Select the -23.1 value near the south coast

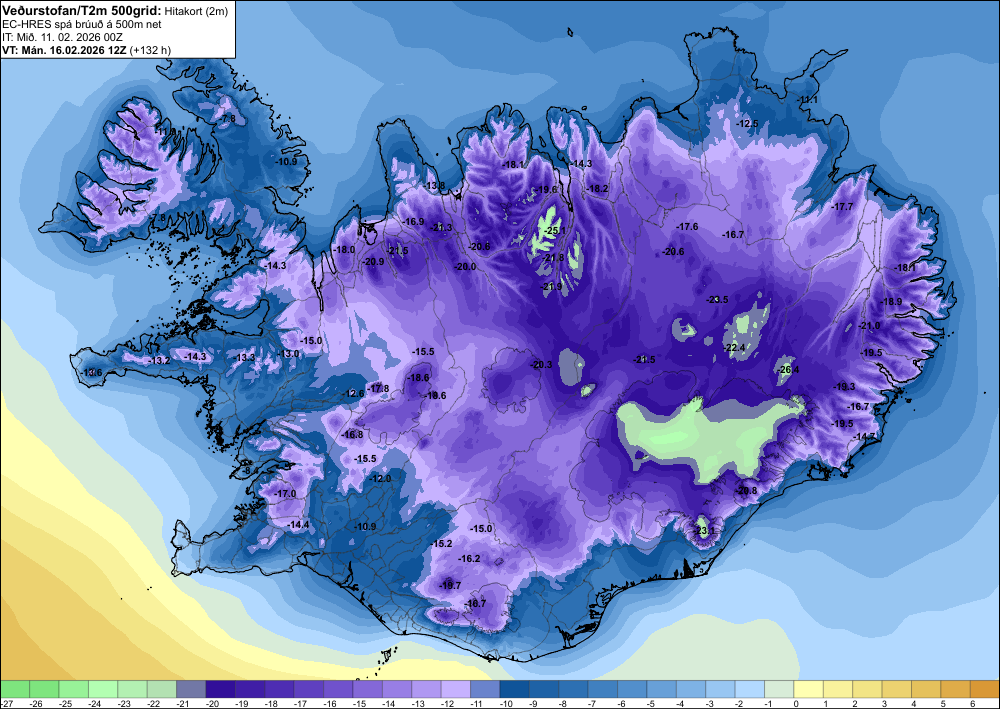(x=704, y=530)
